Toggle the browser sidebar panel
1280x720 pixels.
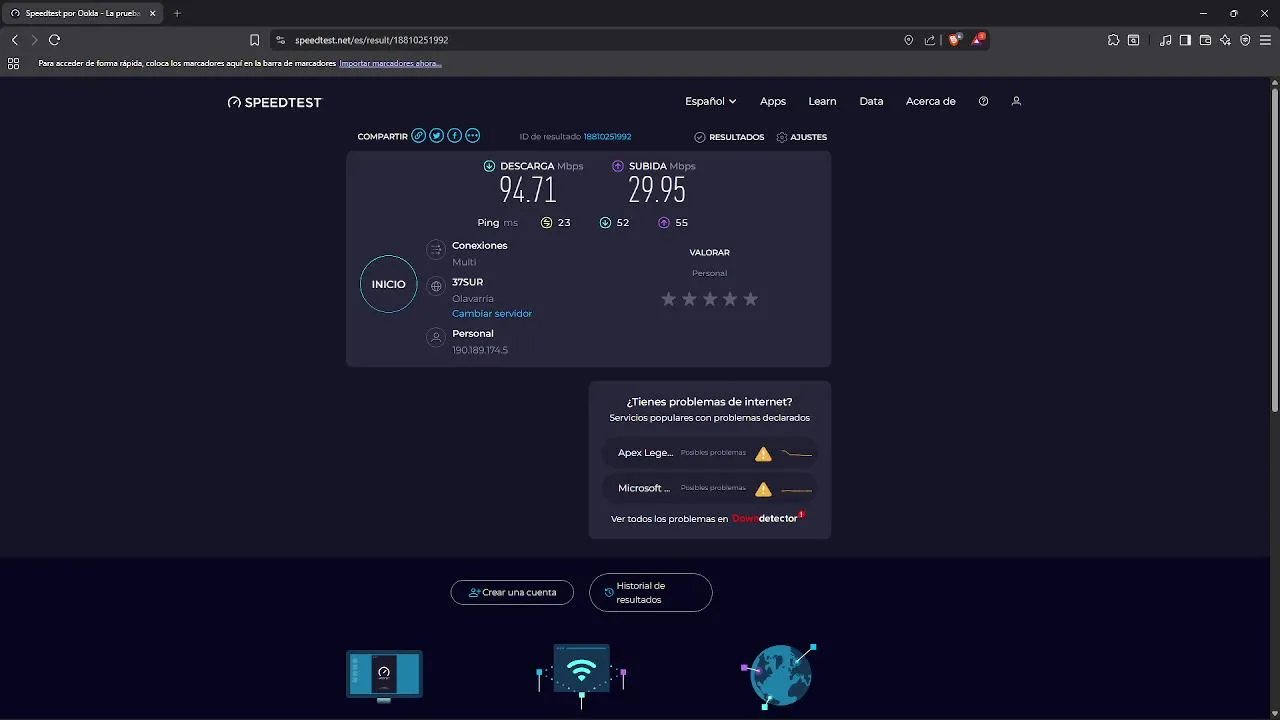pyautogui.click(x=1185, y=40)
